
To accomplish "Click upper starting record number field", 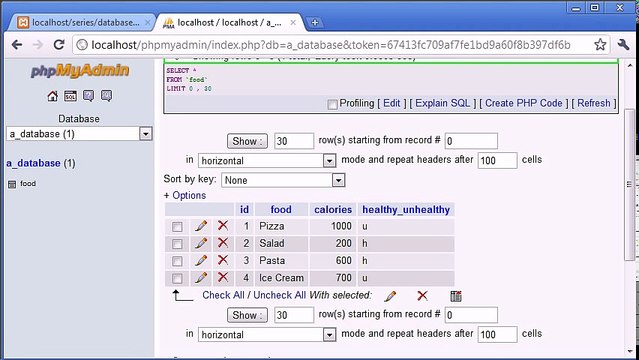I will (471, 141).
